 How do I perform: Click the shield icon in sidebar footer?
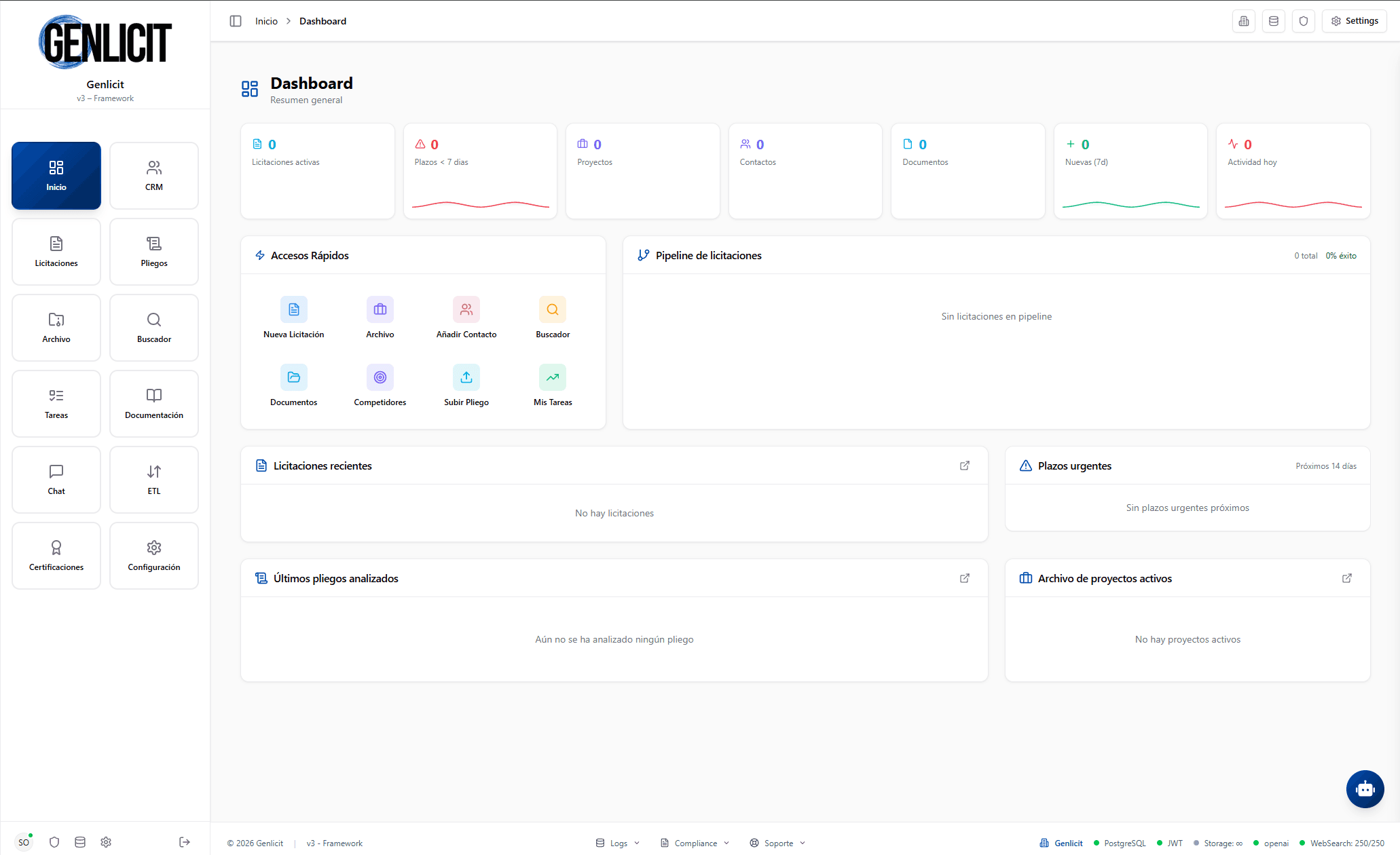[54, 842]
